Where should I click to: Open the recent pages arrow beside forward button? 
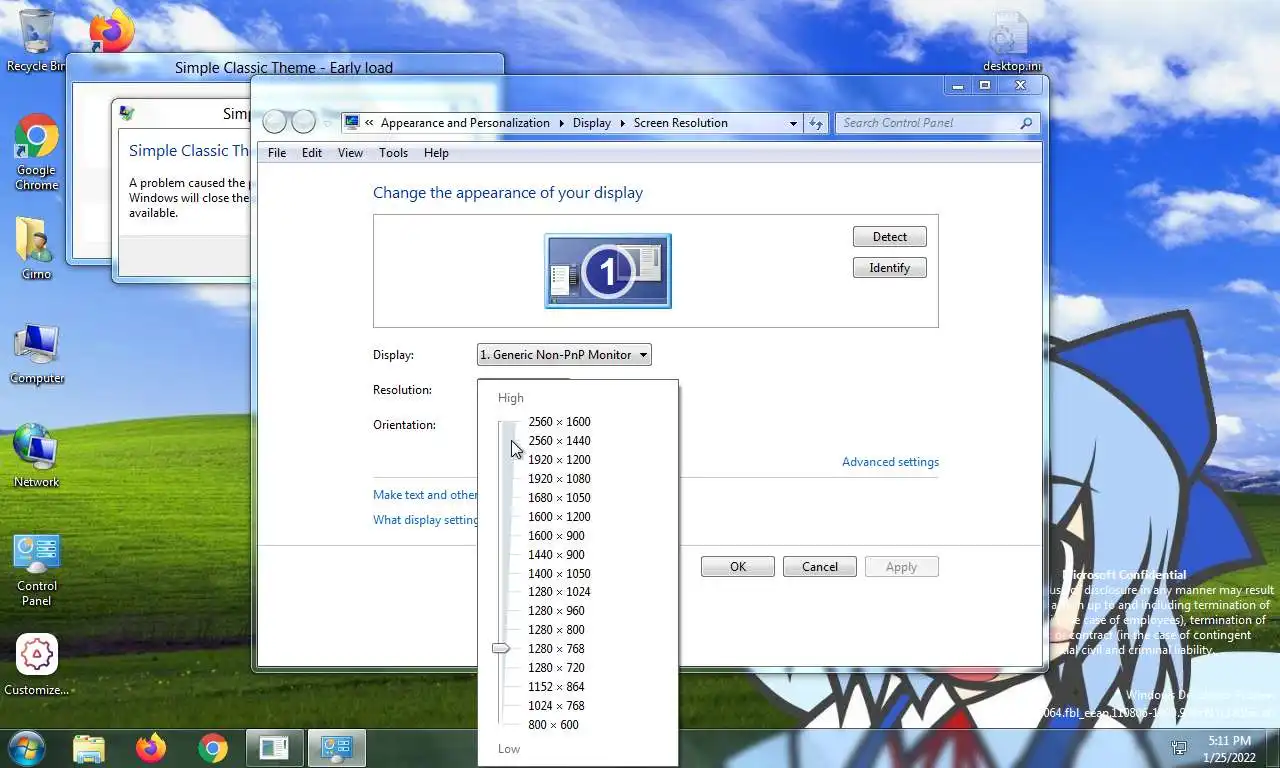pos(326,123)
